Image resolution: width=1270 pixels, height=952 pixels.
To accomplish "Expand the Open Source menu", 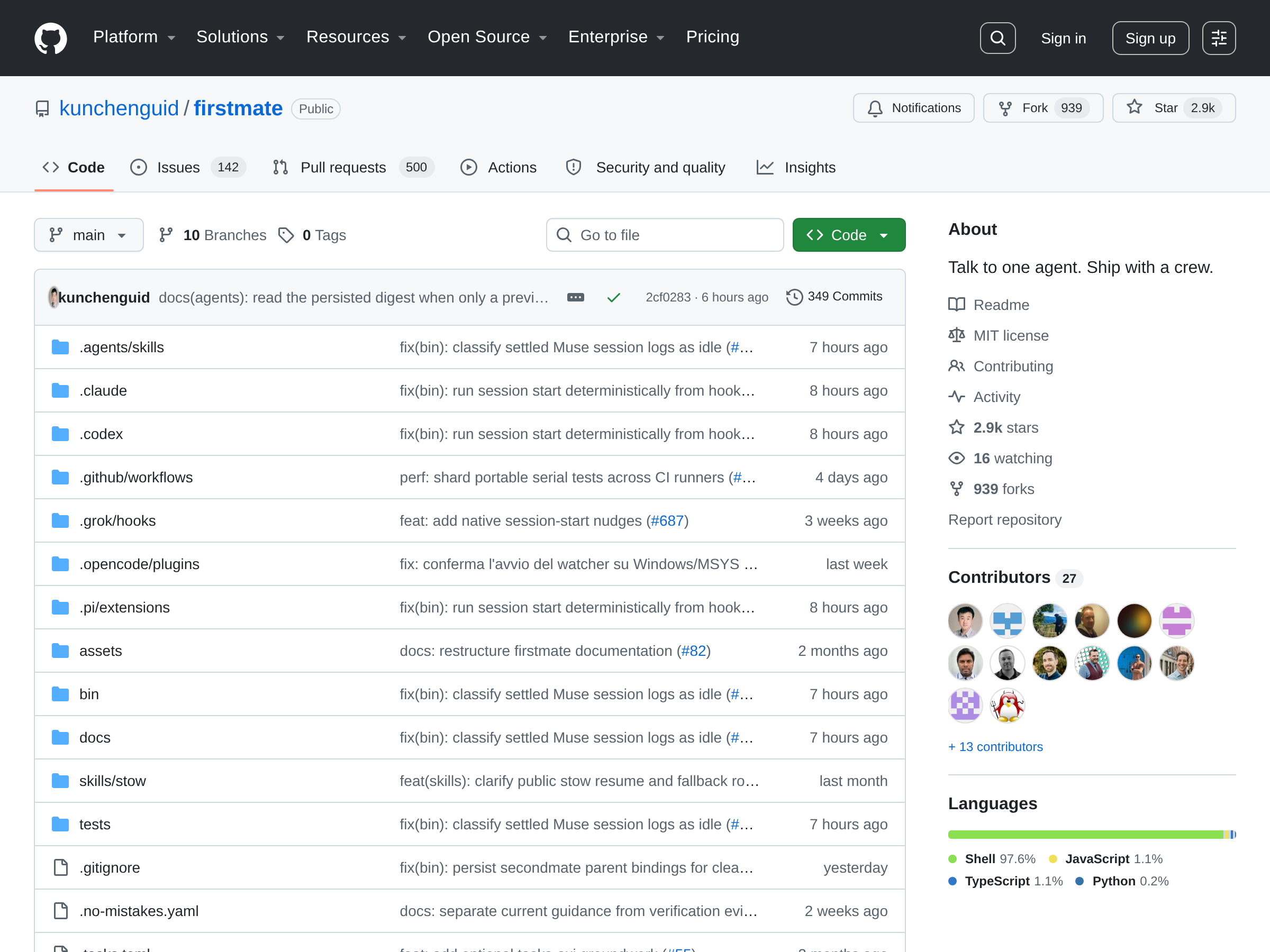I will click(487, 38).
